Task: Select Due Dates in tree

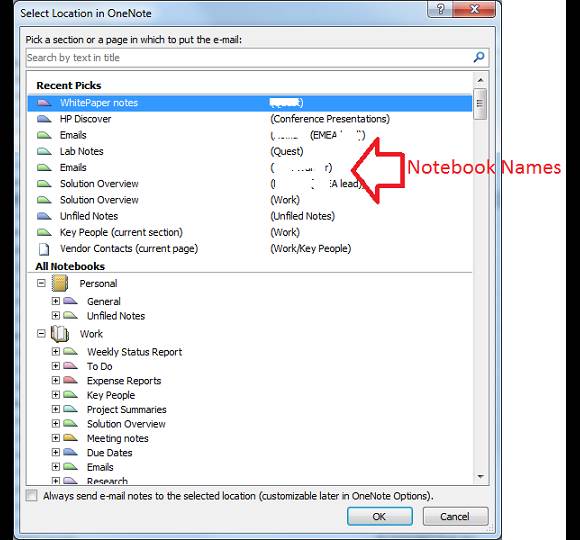Action: 109,453
